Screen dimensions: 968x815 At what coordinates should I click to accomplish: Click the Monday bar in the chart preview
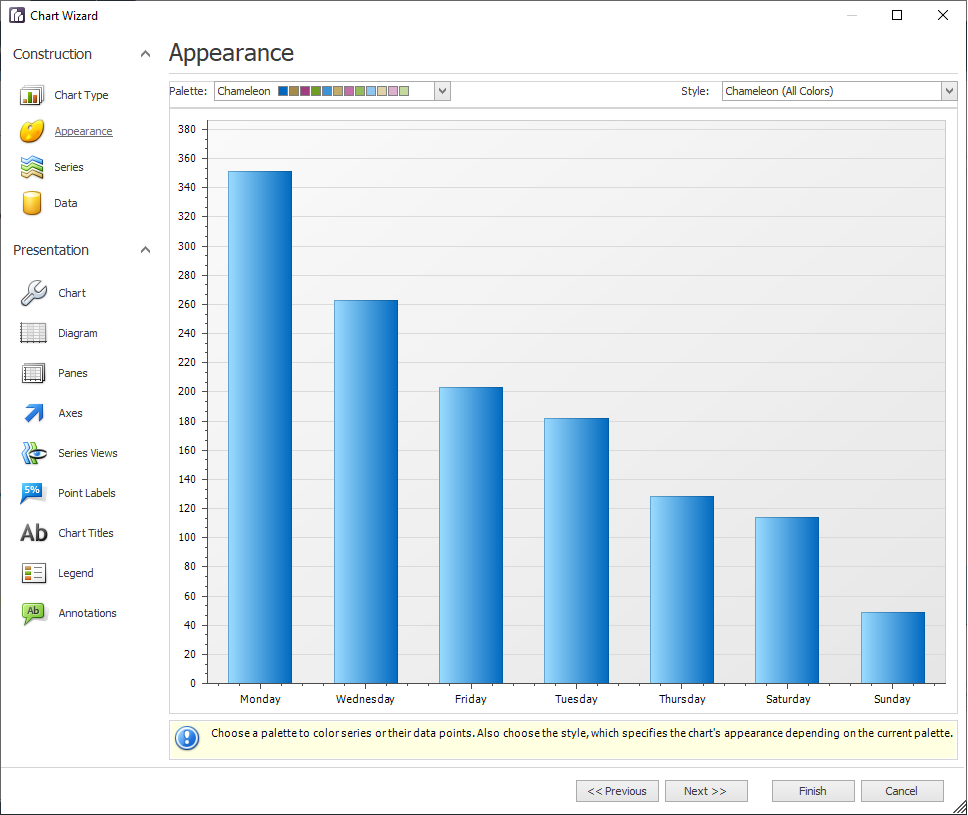click(x=259, y=420)
